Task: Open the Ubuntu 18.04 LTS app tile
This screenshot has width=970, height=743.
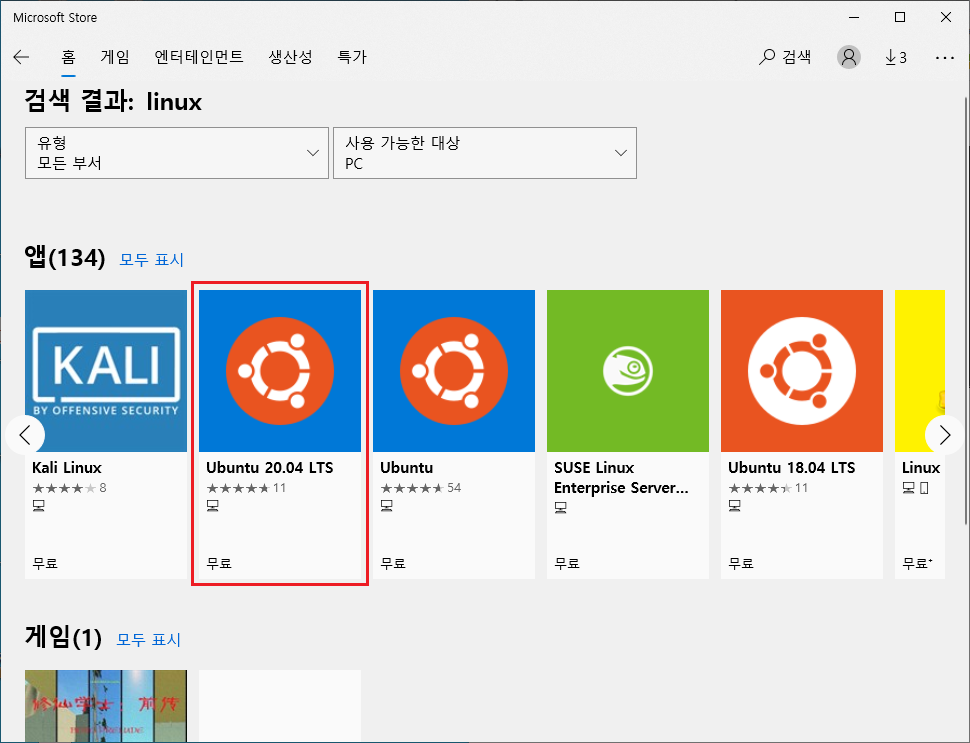Action: coord(802,434)
